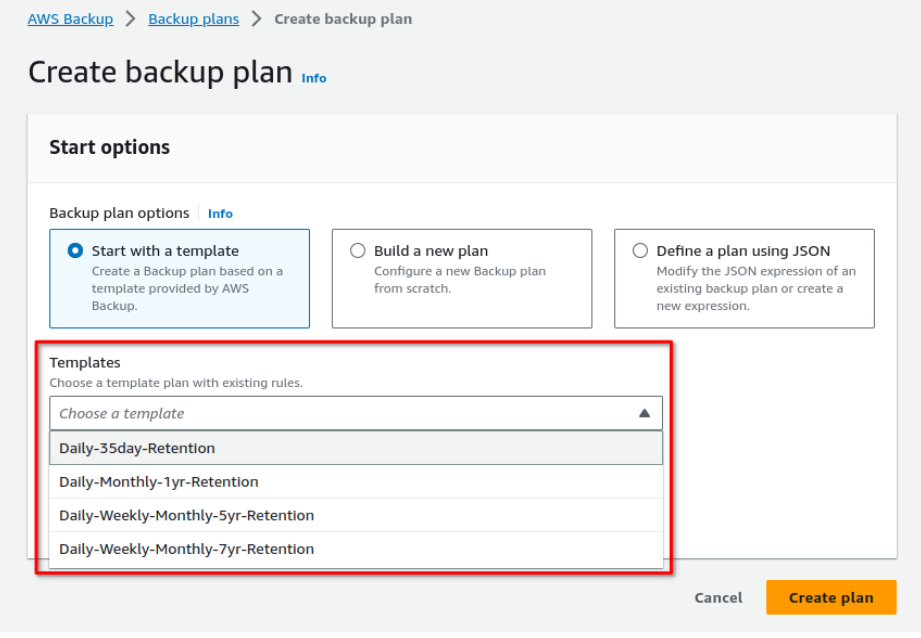Viewport: 921px width, 638px height.
Task: Select the Start with a template radio button
Action: click(75, 251)
